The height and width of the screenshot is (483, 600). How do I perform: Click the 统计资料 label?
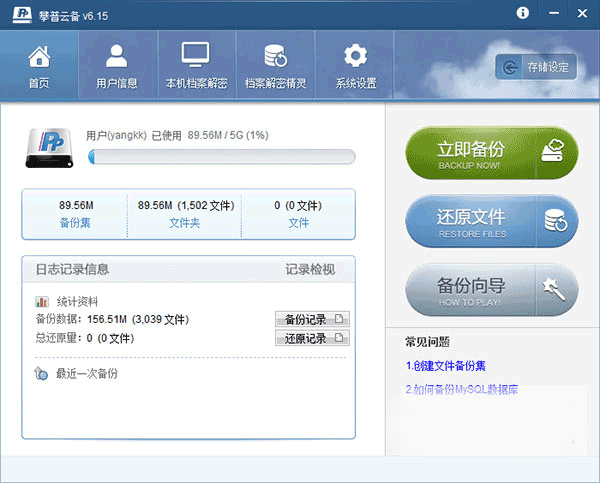pyautogui.click(x=77, y=302)
